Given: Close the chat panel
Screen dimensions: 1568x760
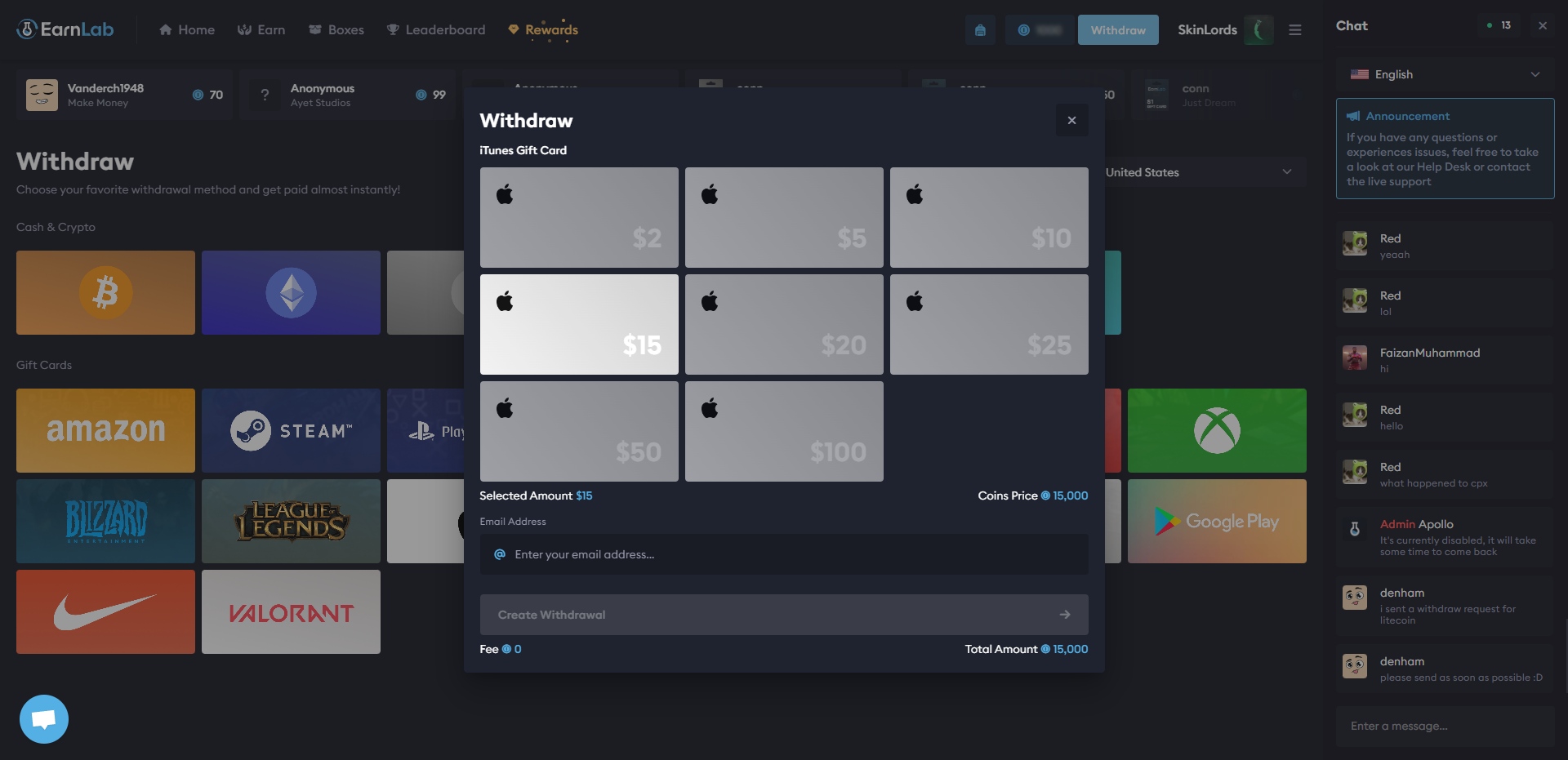Looking at the screenshot, I should 1543,25.
